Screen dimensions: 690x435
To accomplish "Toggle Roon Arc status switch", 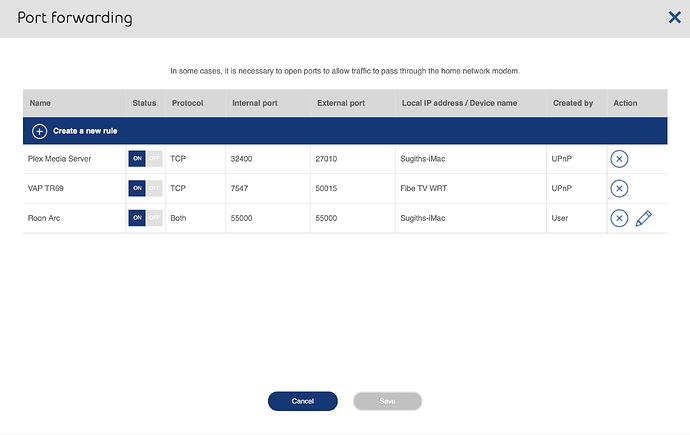I will point(145,218).
